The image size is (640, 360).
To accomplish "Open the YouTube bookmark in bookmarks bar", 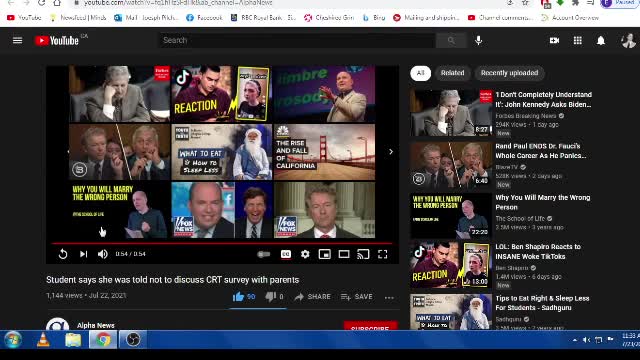I will coord(24,18).
